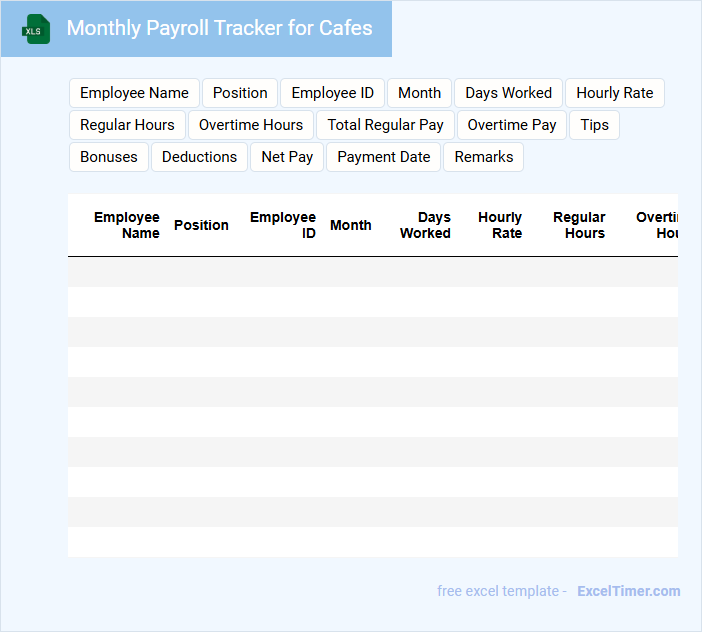Select the Position tag button
The image size is (702, 632).
point(240,93)
